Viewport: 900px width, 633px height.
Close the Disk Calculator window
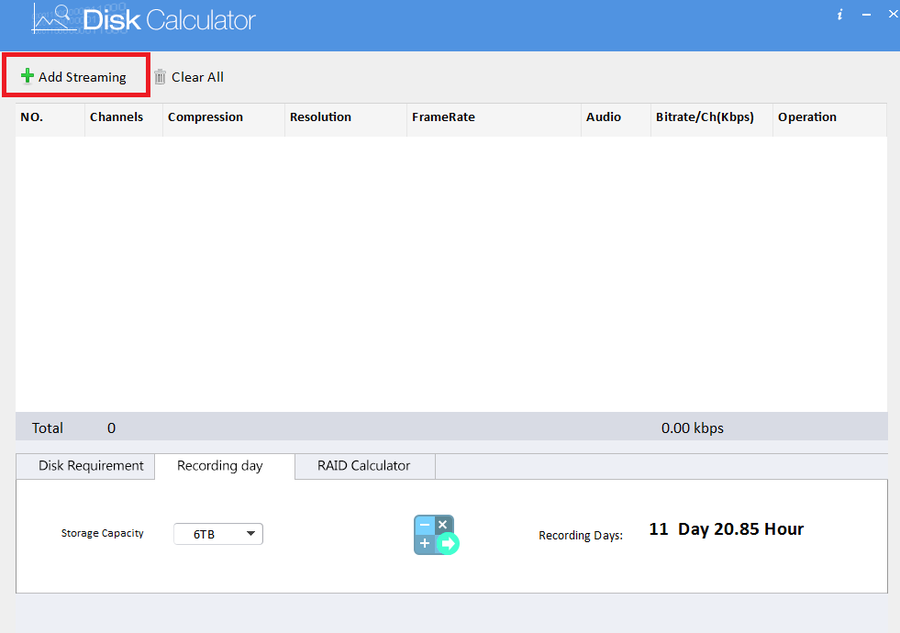893,14
